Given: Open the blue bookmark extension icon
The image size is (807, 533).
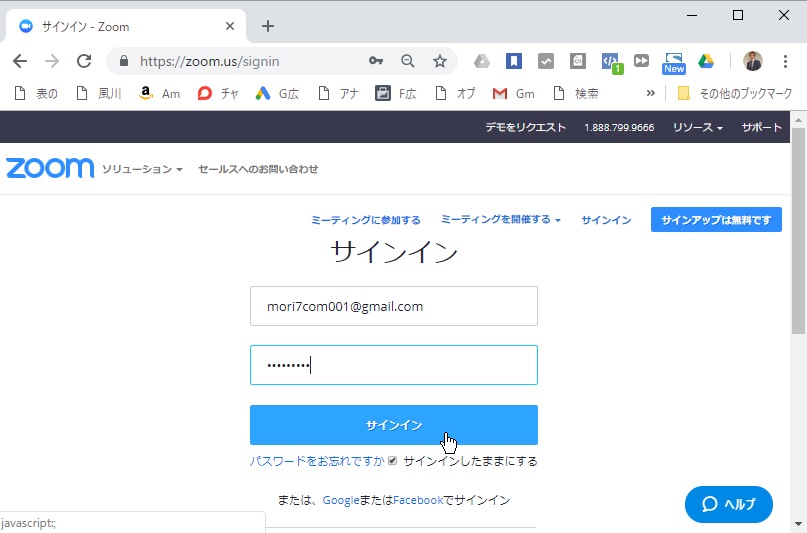Looking at the screenshot, I should click(514, 61).
